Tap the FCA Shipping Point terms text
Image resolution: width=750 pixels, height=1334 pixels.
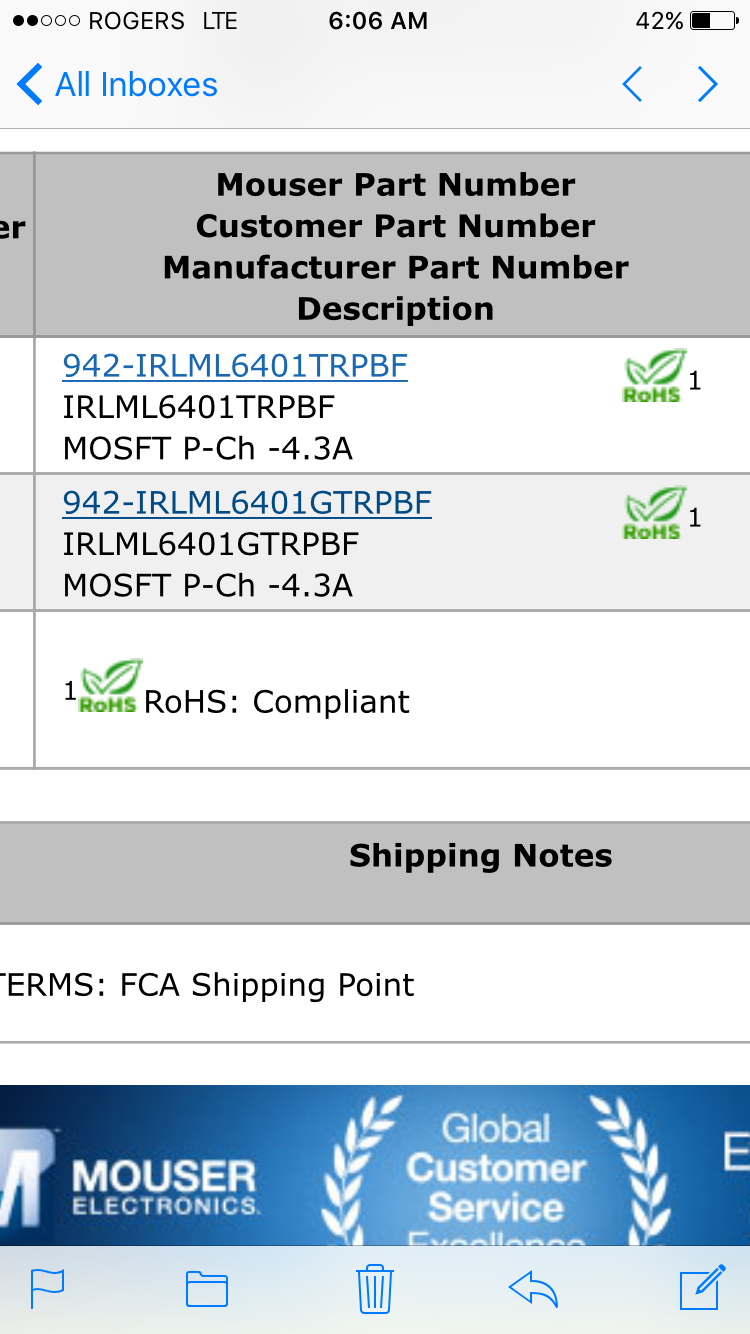click(x=207, y=985)
